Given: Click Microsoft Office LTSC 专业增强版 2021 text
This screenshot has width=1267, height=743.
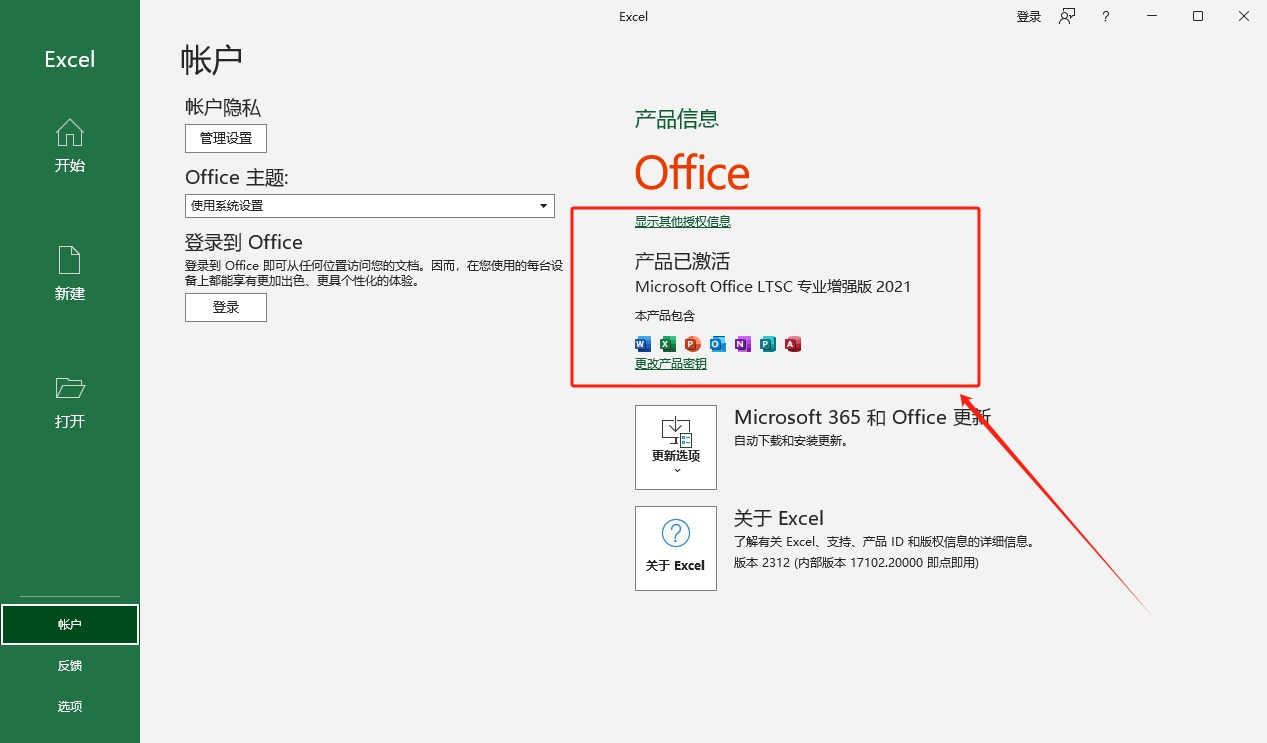Looking at the screenshot, I should point(773,287).
